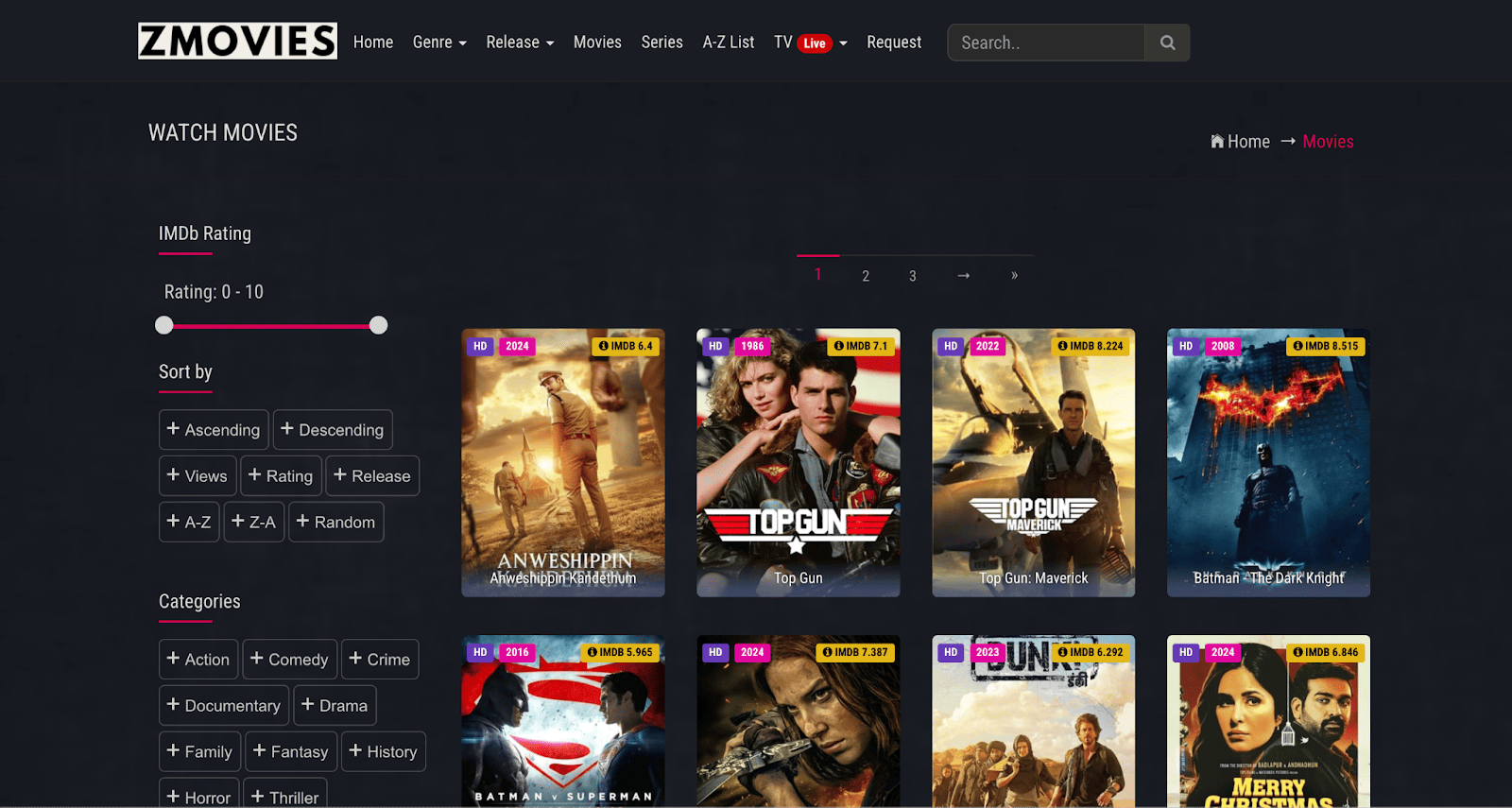Screen dimensions: 1512x808
Task: Focus the Search input field
Action: tap(1046, 43)
